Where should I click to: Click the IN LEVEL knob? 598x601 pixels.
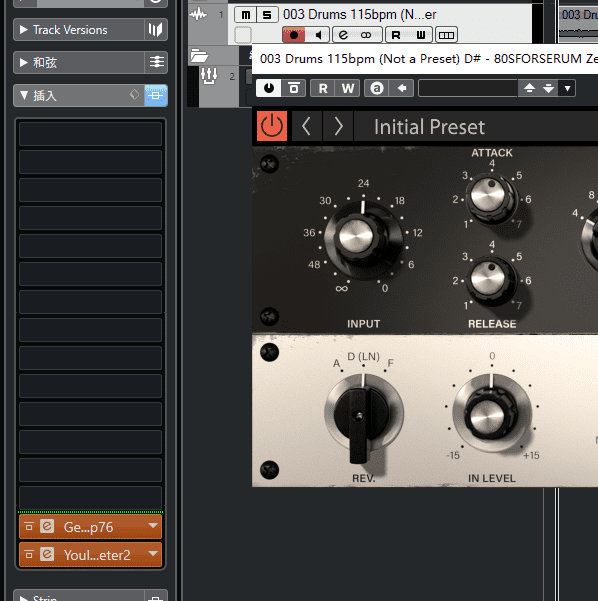(491, 413)
